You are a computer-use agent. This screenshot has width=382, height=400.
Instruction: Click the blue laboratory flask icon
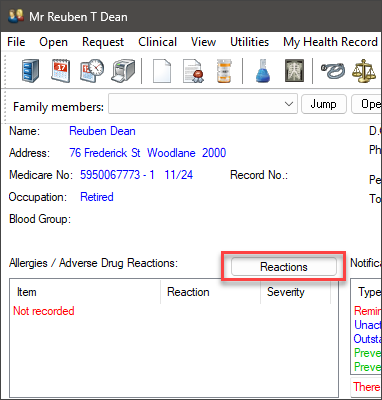[263, 71]
